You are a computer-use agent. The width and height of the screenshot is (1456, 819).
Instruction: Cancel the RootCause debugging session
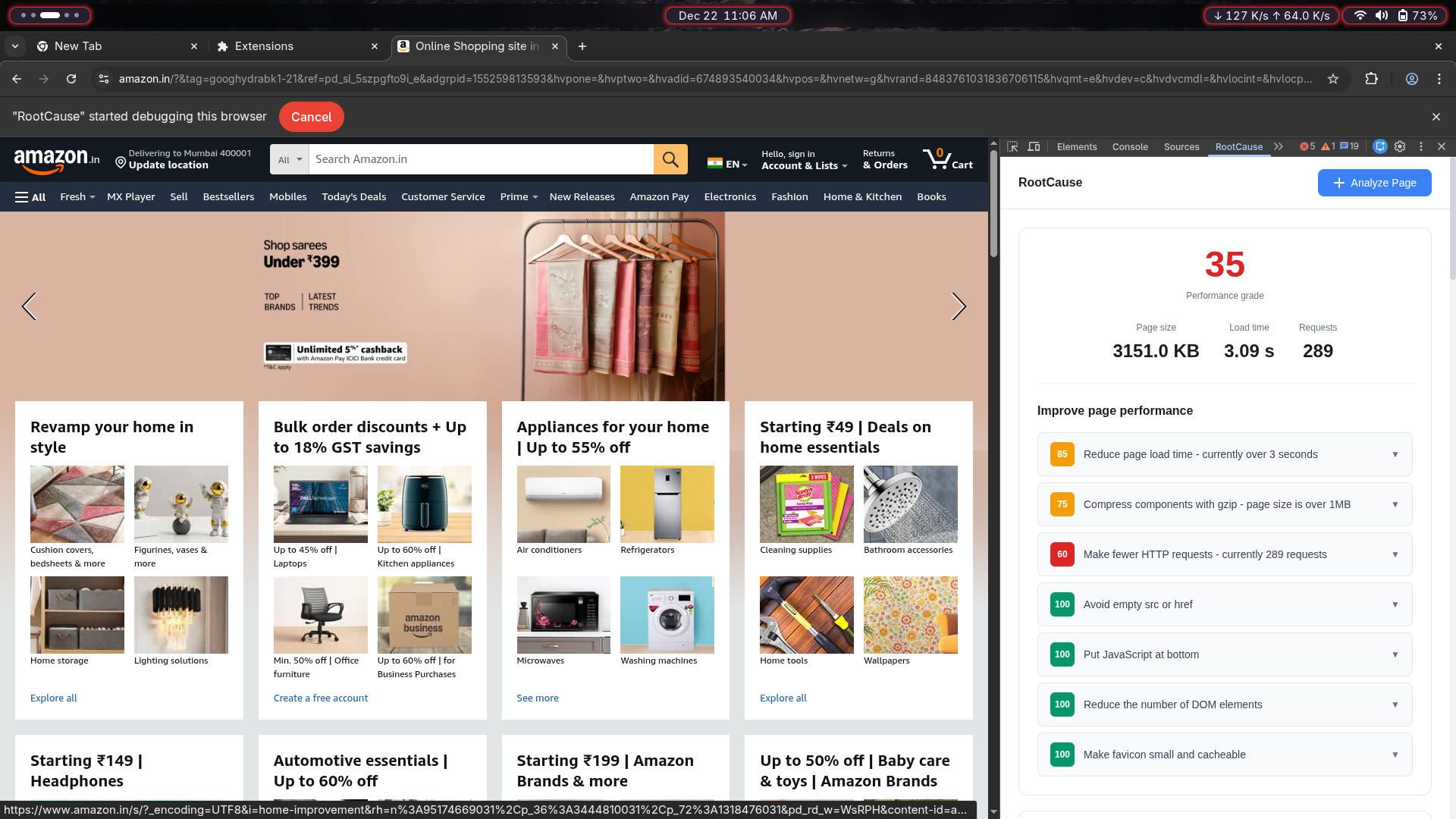311,117
